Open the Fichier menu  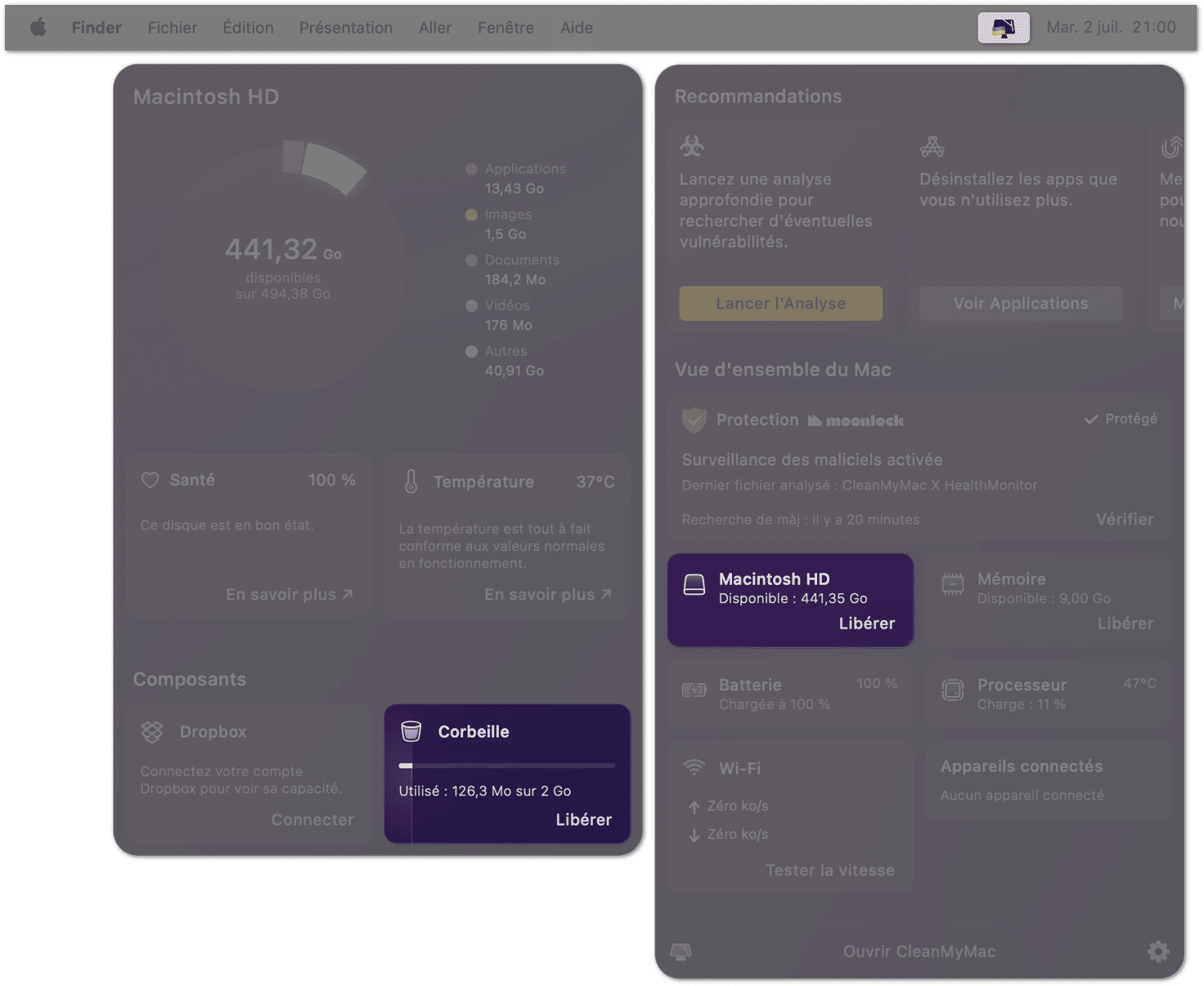(173, 28)
